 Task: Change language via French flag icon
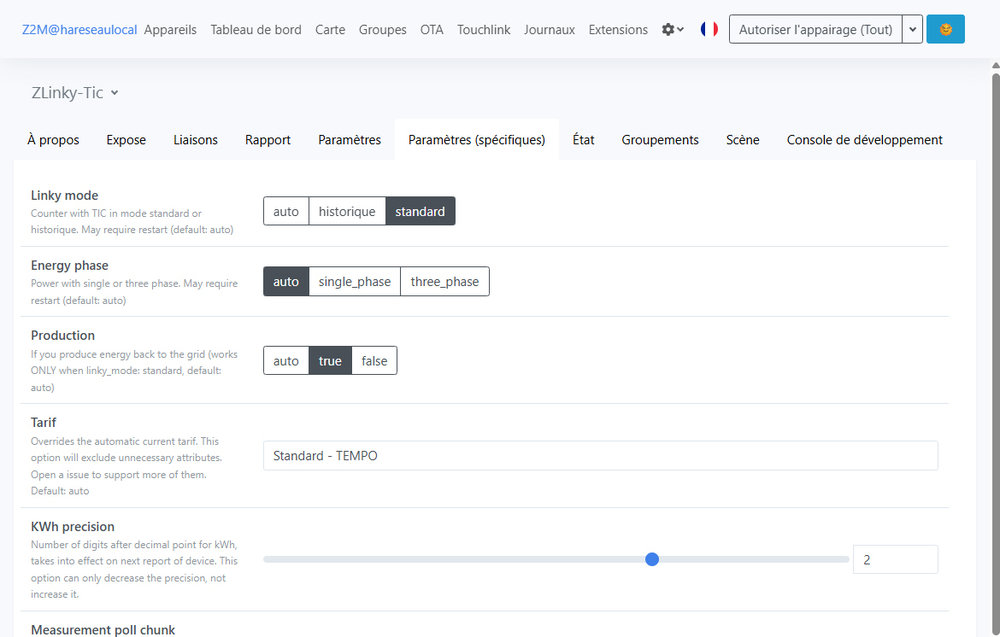coord(709,29)
